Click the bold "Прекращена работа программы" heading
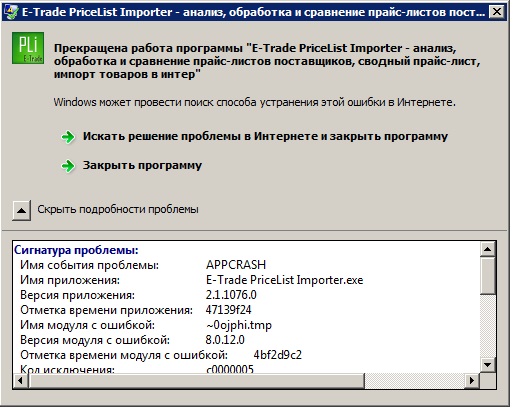Screen dimensions: 514x408 point(267,61)
